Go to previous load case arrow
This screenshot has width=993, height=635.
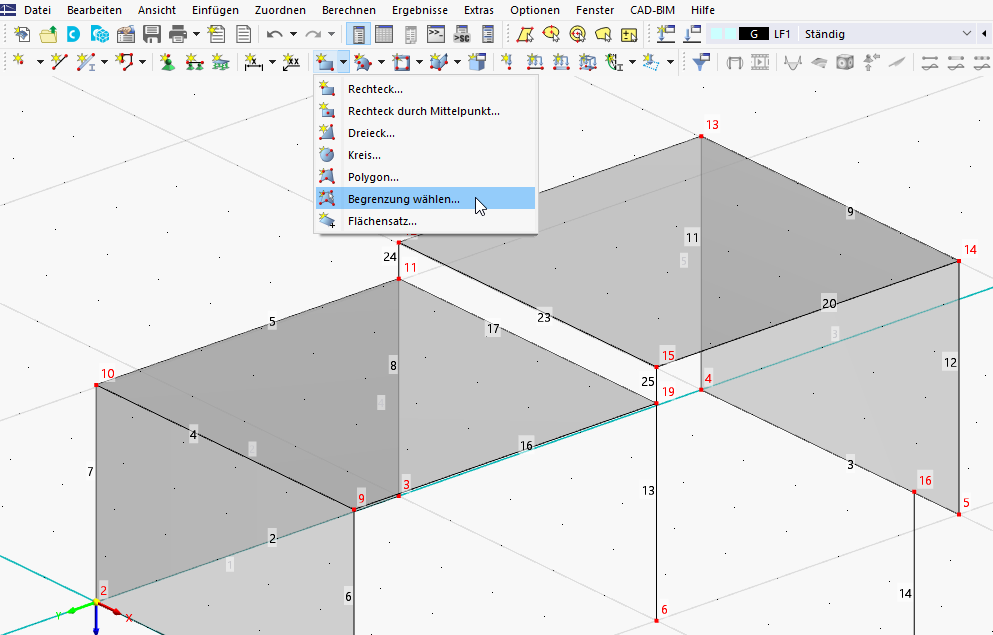point(986,34)
